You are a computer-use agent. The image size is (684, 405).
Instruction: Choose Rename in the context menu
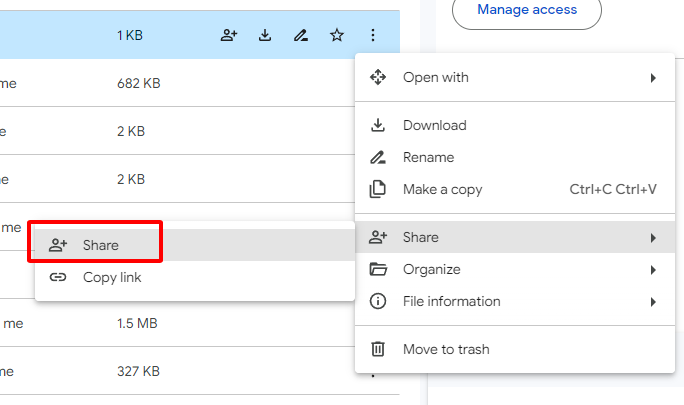[428, 157]
